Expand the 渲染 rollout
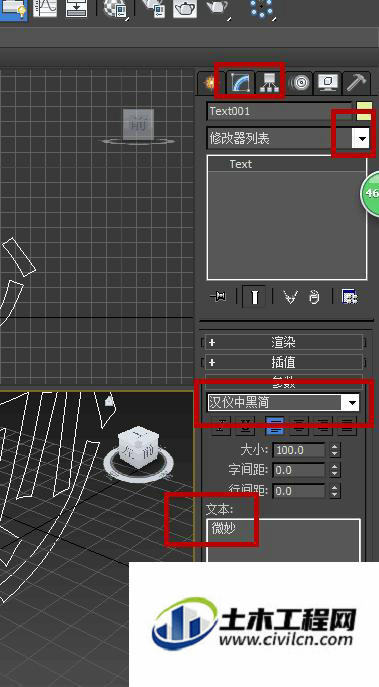The height and width of the screenshot is (687, 379). (283, 342)
